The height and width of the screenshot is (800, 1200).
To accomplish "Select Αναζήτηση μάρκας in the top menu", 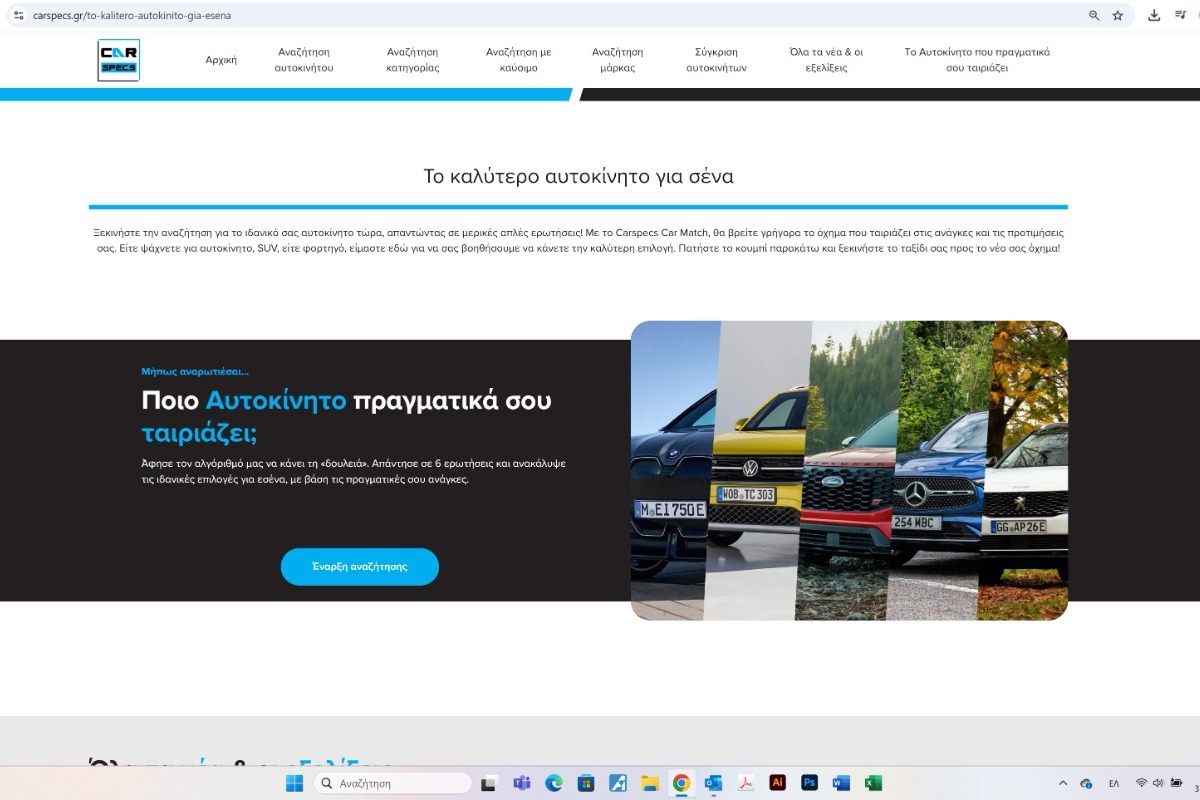I will tap(617, 60).
